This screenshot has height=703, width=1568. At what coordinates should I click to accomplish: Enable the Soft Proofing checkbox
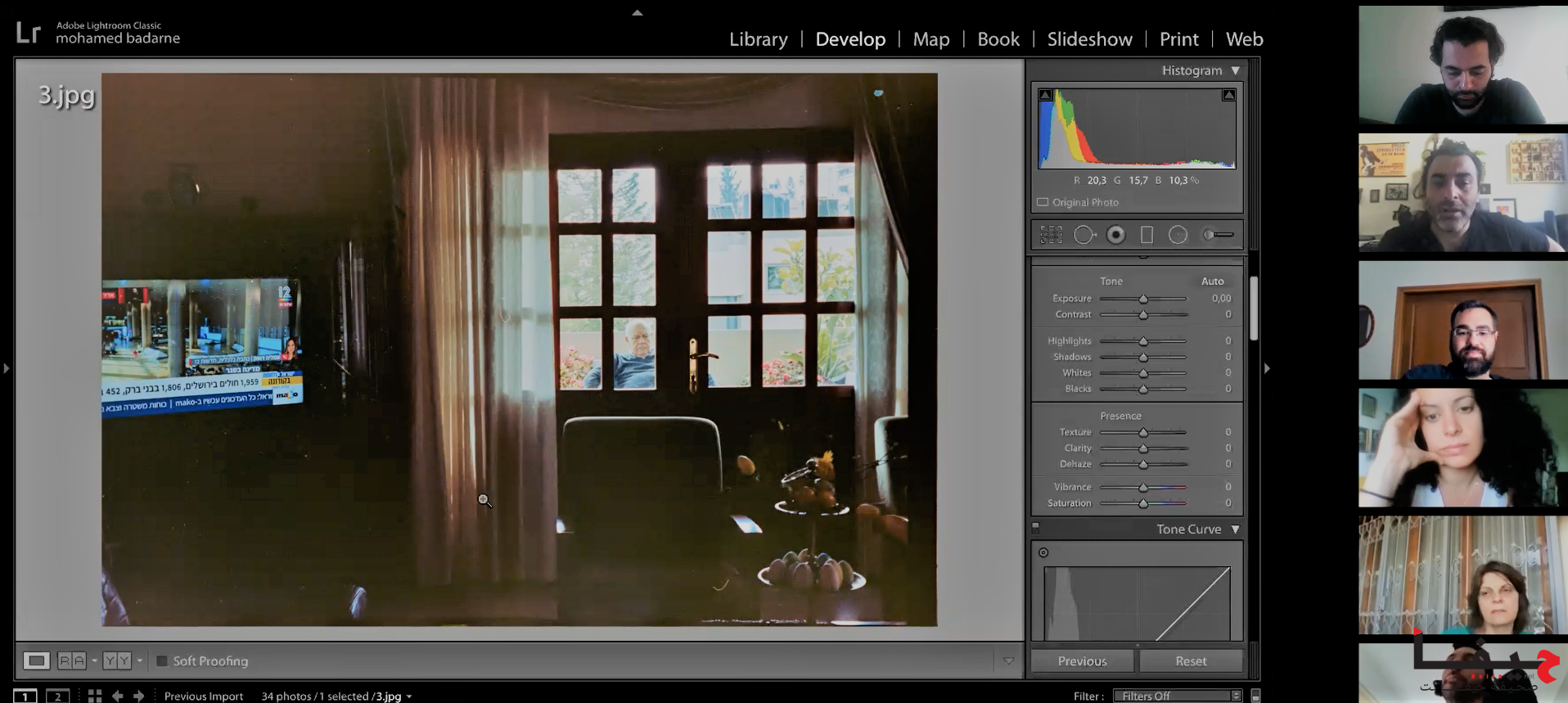point(162,661)
